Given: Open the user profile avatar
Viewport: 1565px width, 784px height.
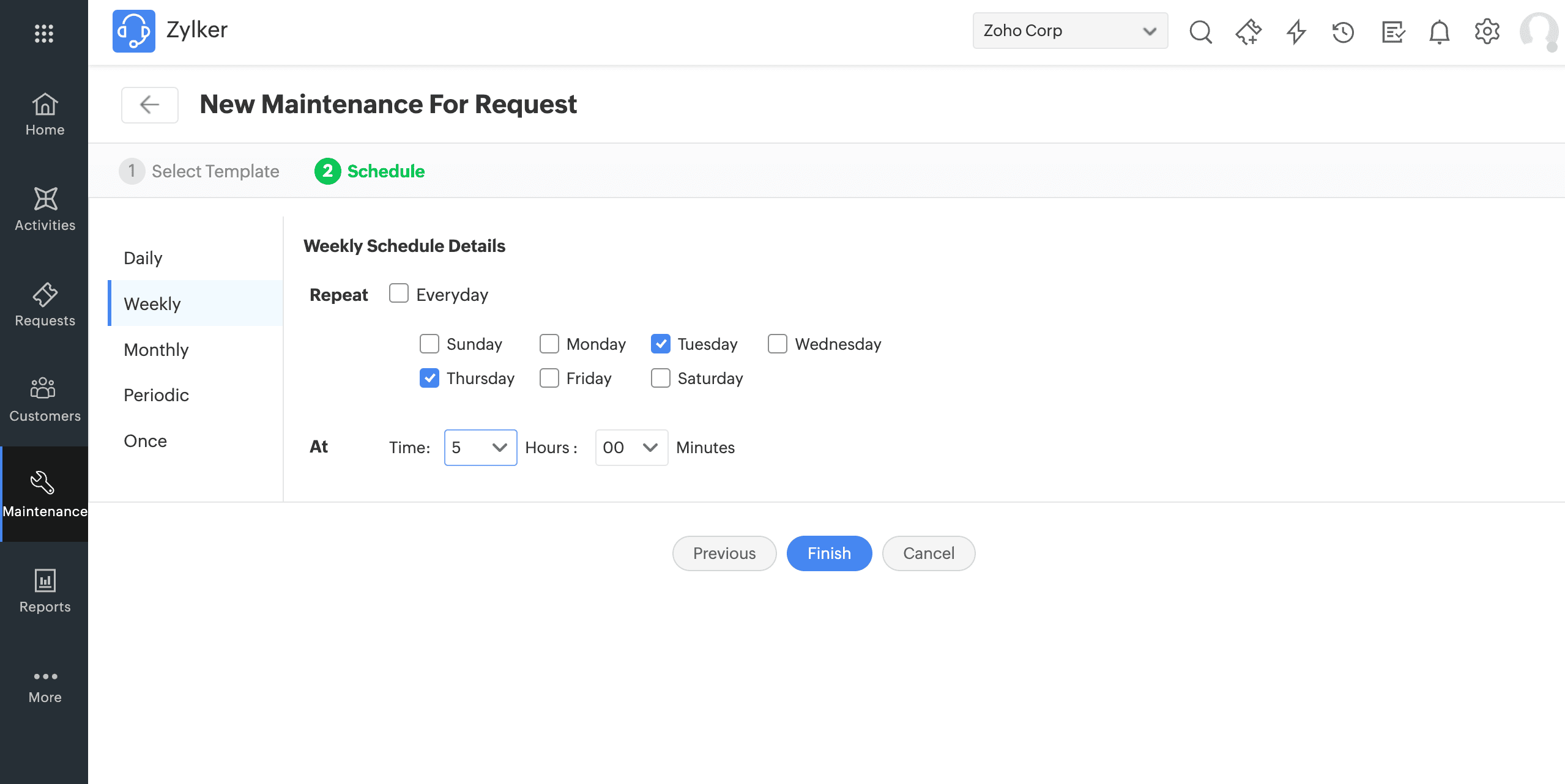Looking at the screenshot, I should pos(1538,31).
